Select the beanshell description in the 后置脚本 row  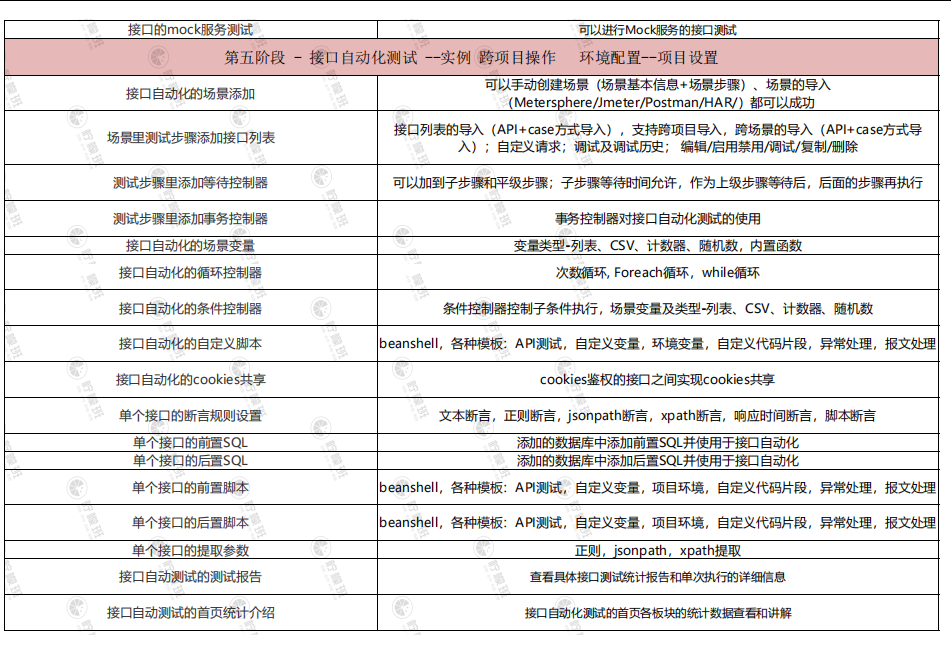pyautogui.click(x=657, y=522)
